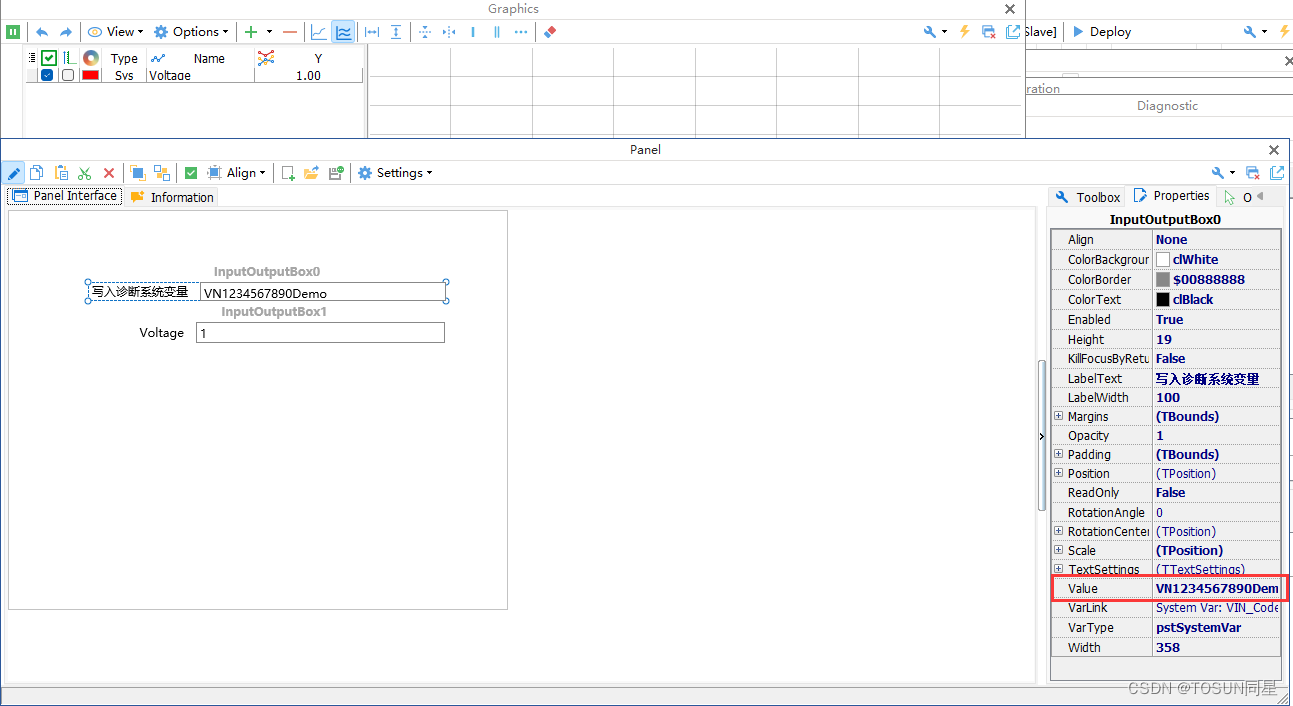Click the Deploy button
The width and height of the screenshot is (1293, 706).
tap(1101, 32)
